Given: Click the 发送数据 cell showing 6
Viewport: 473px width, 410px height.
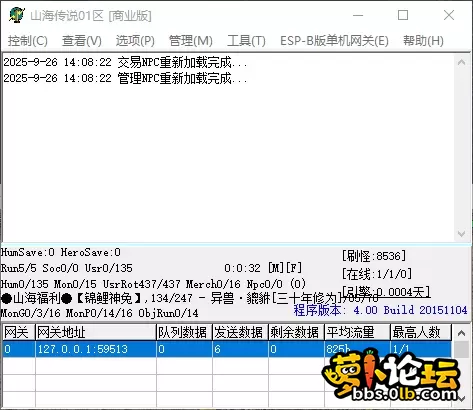Looking at the screenshot, I should tap(240, 349).
